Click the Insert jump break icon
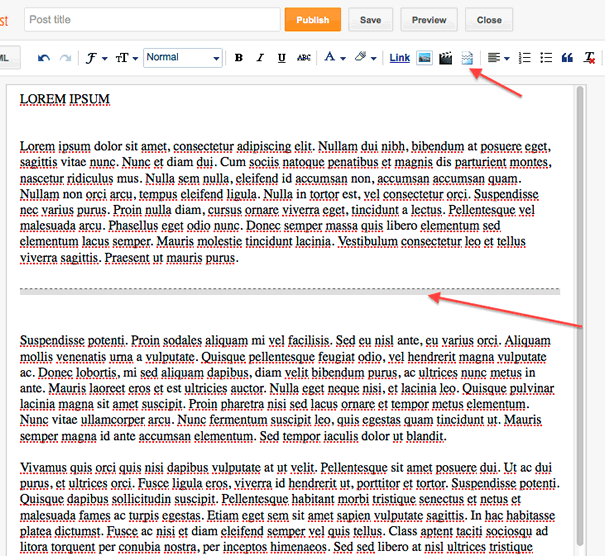Screen dimensions: 605x556 coord(467,58)
